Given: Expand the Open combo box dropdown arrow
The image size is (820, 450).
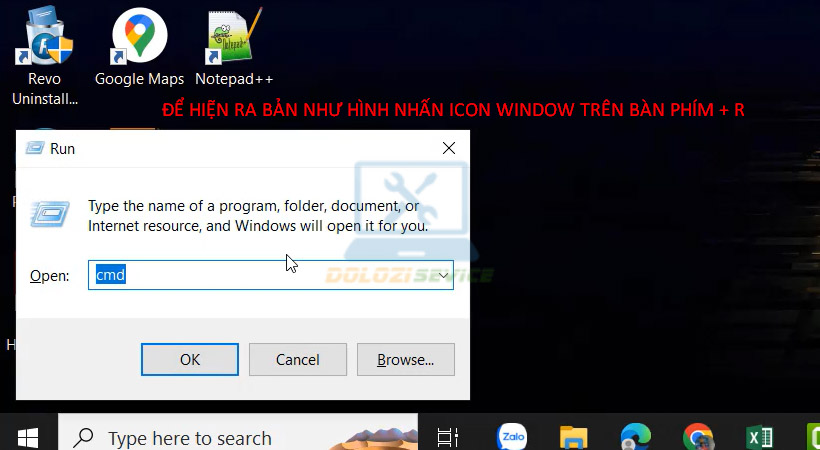Looking at the screenshot, I should [x=443, y=275].
